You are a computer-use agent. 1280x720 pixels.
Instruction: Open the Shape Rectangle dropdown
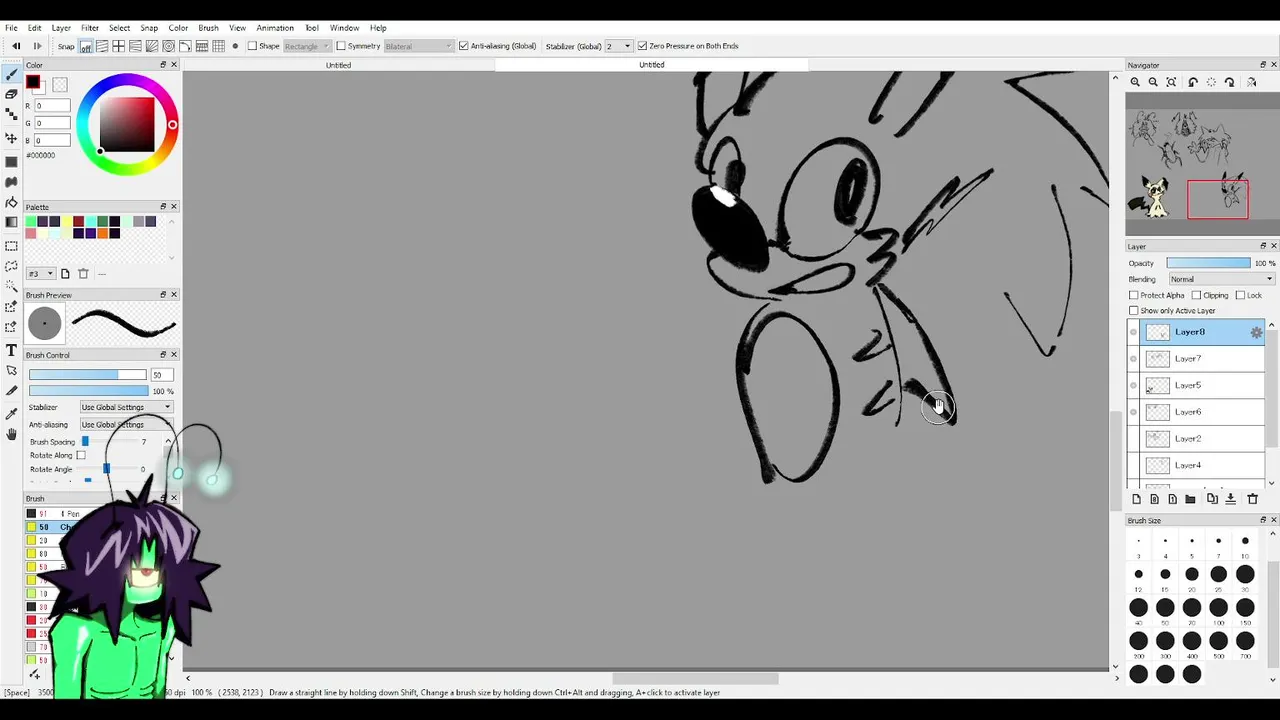pyautogui.click(x=307, y=46)
